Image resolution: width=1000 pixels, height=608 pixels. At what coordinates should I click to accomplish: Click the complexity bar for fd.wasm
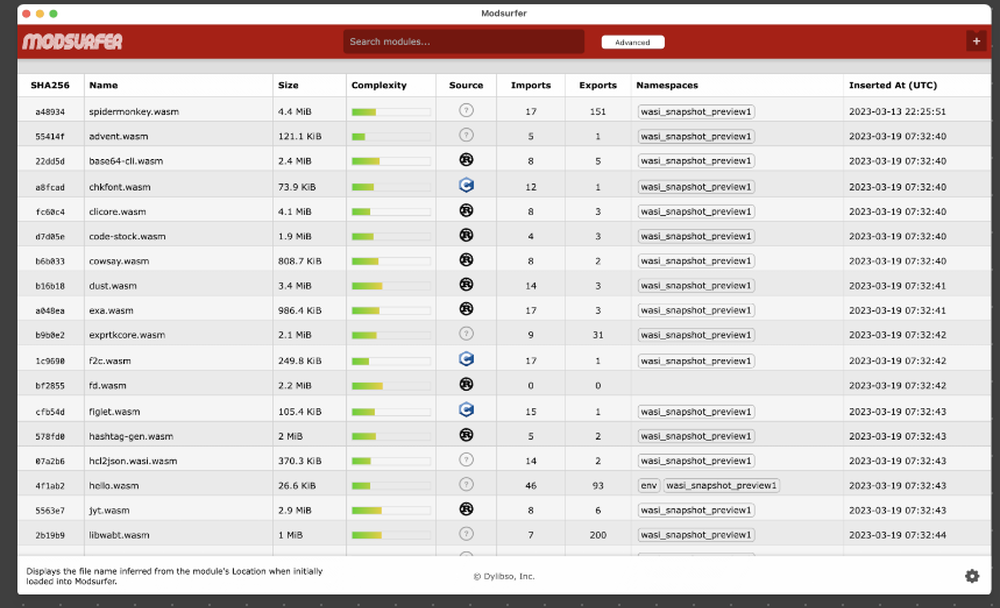coord(391,385)
